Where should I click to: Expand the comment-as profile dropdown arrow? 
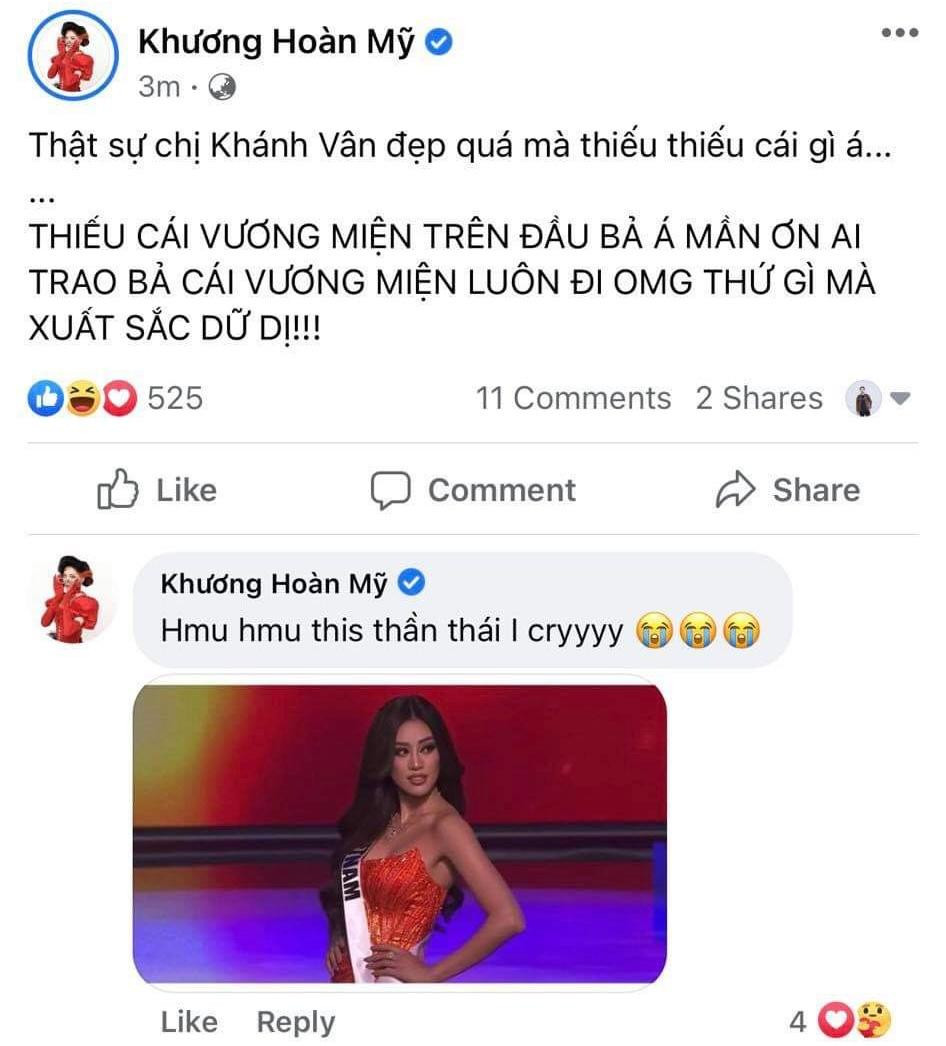[x=900, y=399]
